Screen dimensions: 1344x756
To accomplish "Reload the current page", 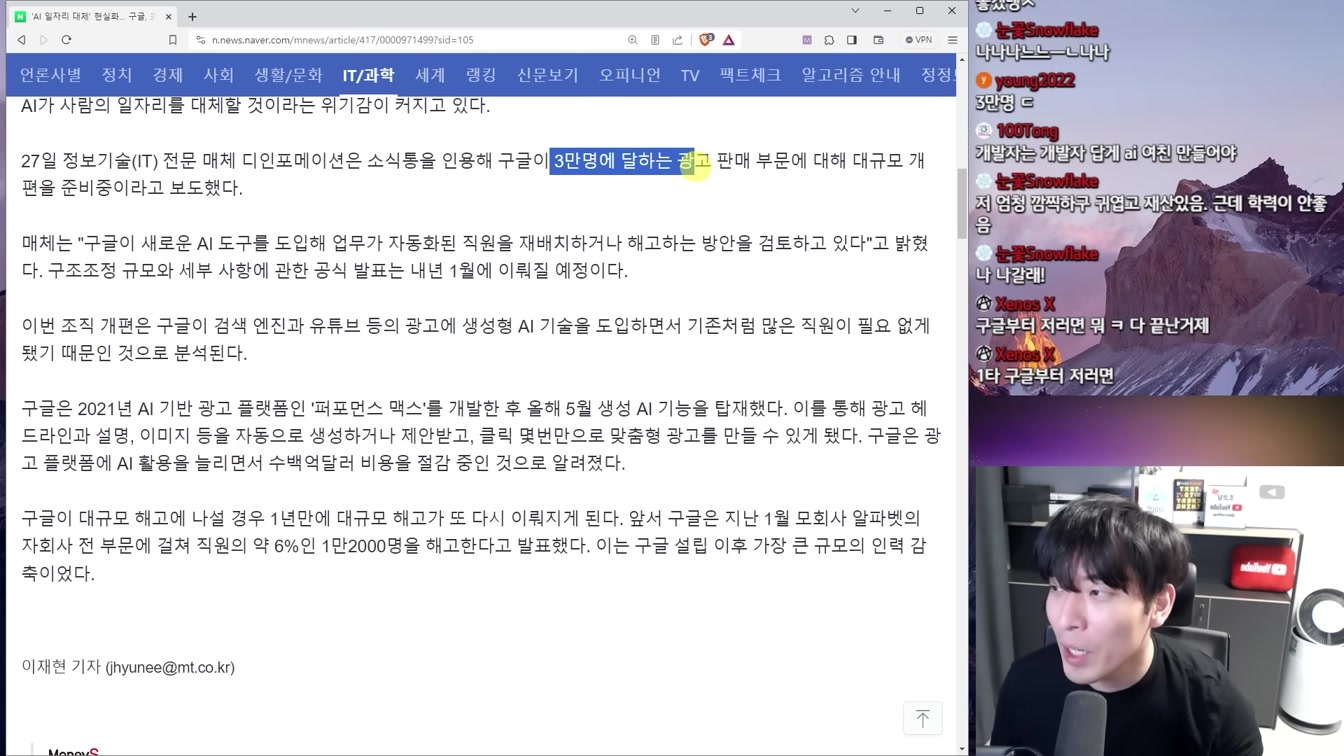I will (x=67, y=40).
